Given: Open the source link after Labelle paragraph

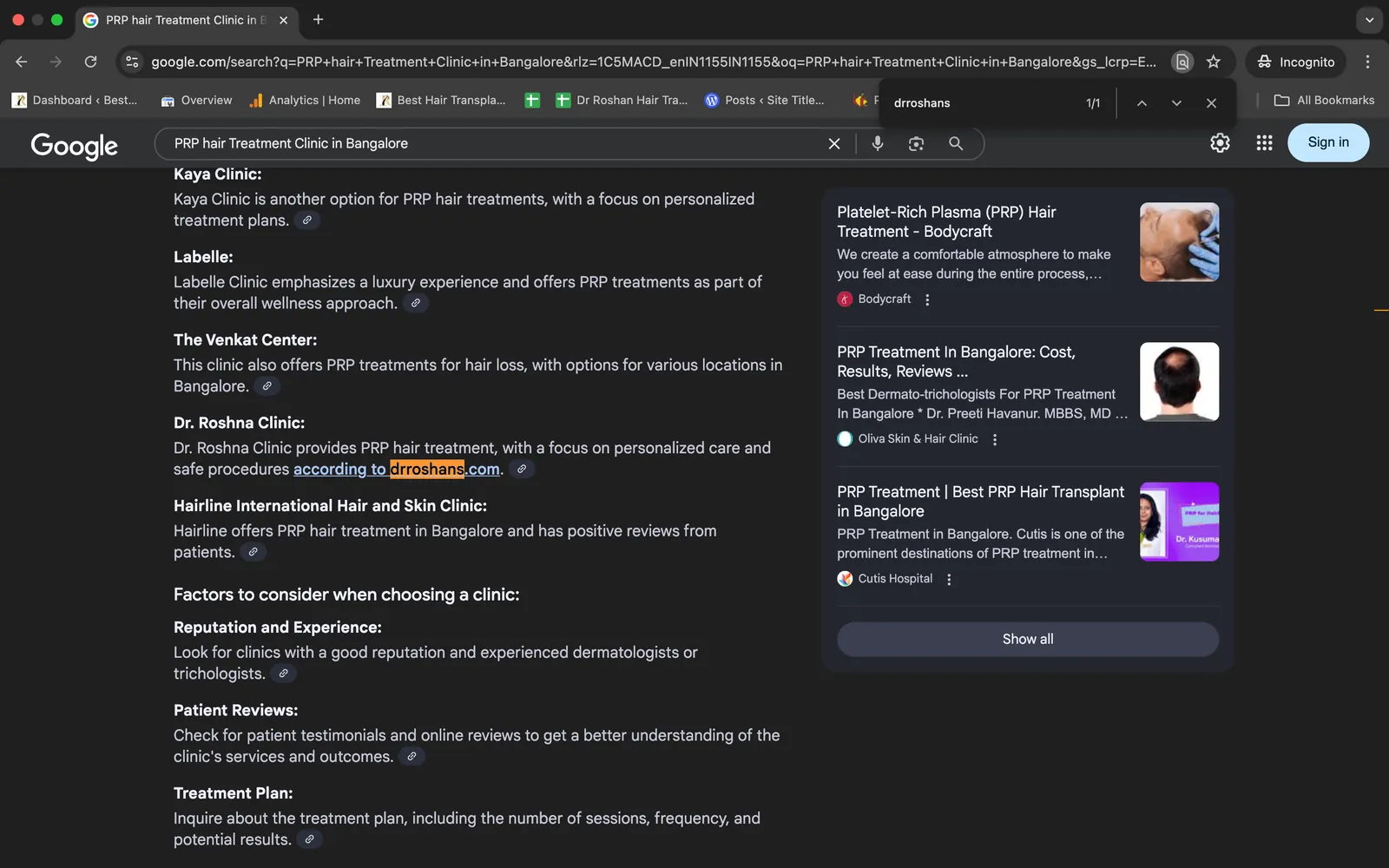Looking at the screenshot, I should pos(416,303).
